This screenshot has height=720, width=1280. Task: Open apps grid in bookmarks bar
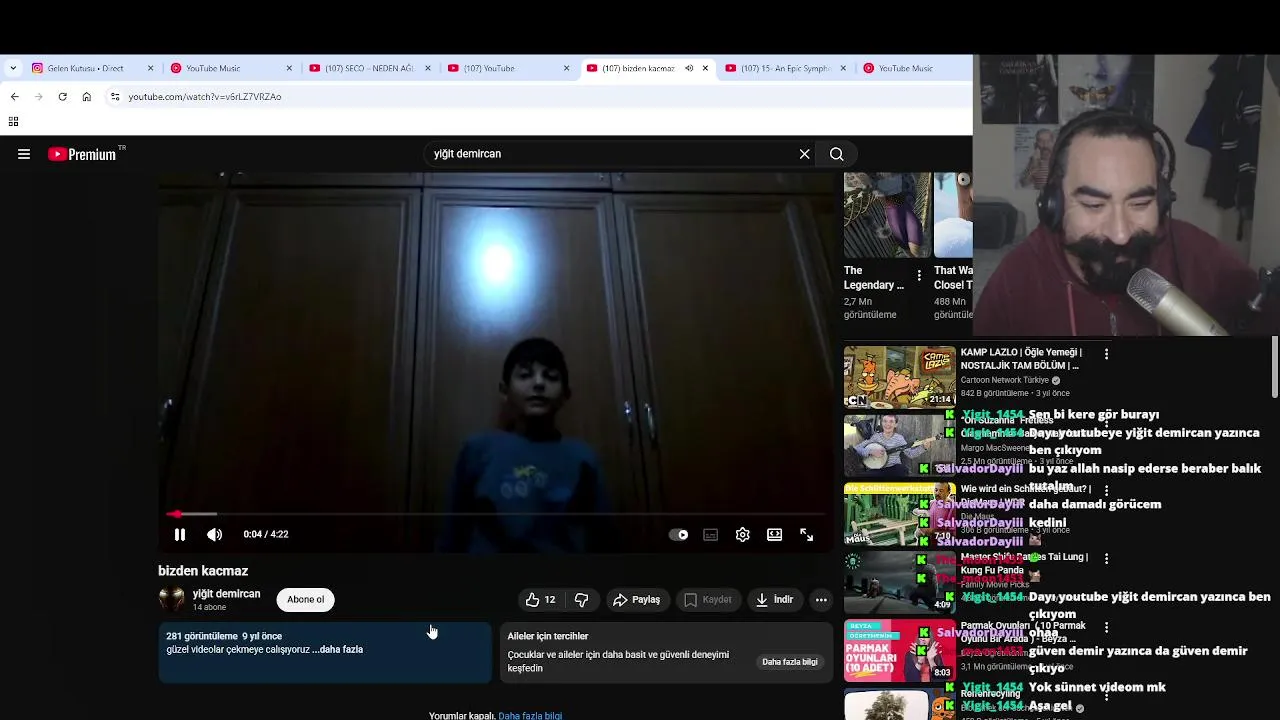(13, 122)
